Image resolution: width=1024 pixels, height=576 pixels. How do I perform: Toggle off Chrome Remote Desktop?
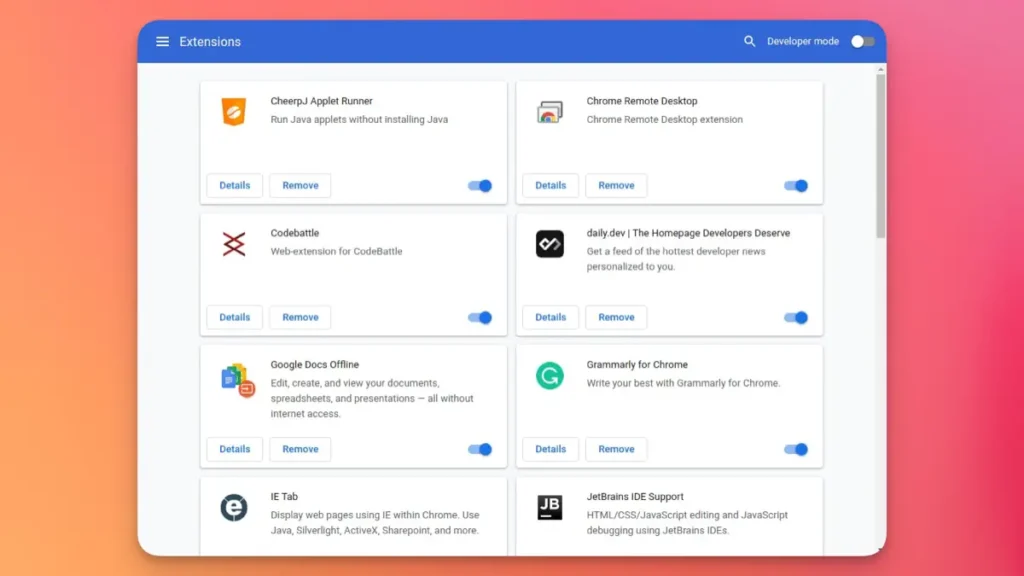pos(795,185)
